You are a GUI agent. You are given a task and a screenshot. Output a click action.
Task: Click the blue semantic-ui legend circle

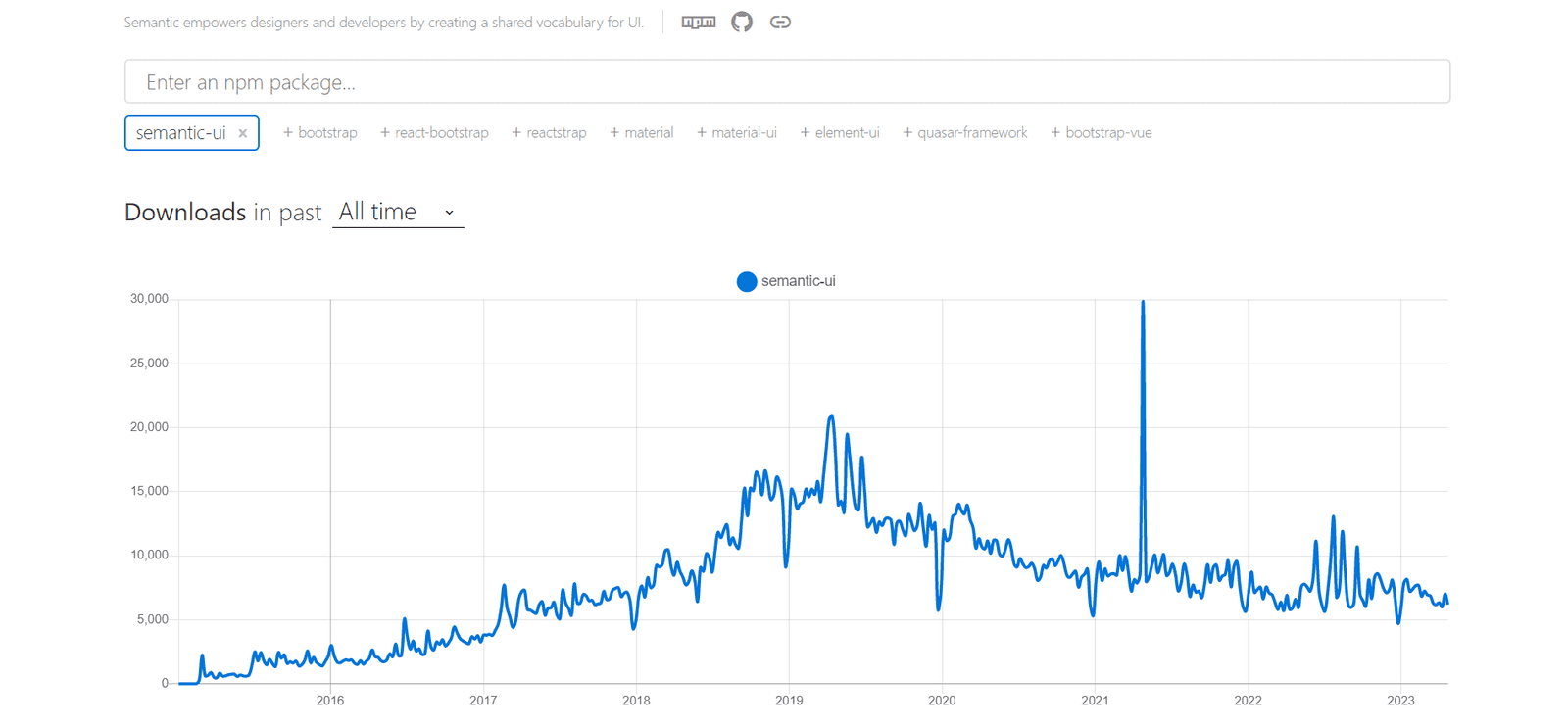(747, 282)
